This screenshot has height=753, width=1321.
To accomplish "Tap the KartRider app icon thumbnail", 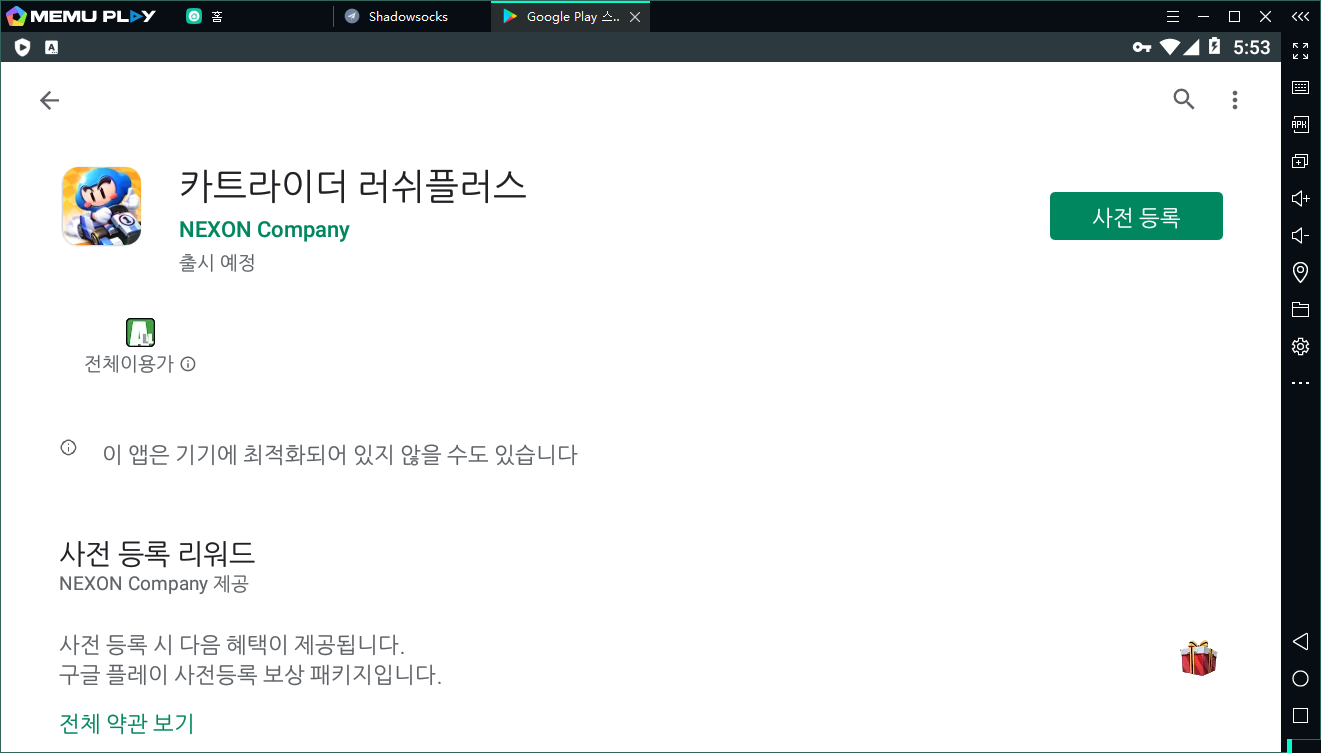I will [x=101, y=206].
